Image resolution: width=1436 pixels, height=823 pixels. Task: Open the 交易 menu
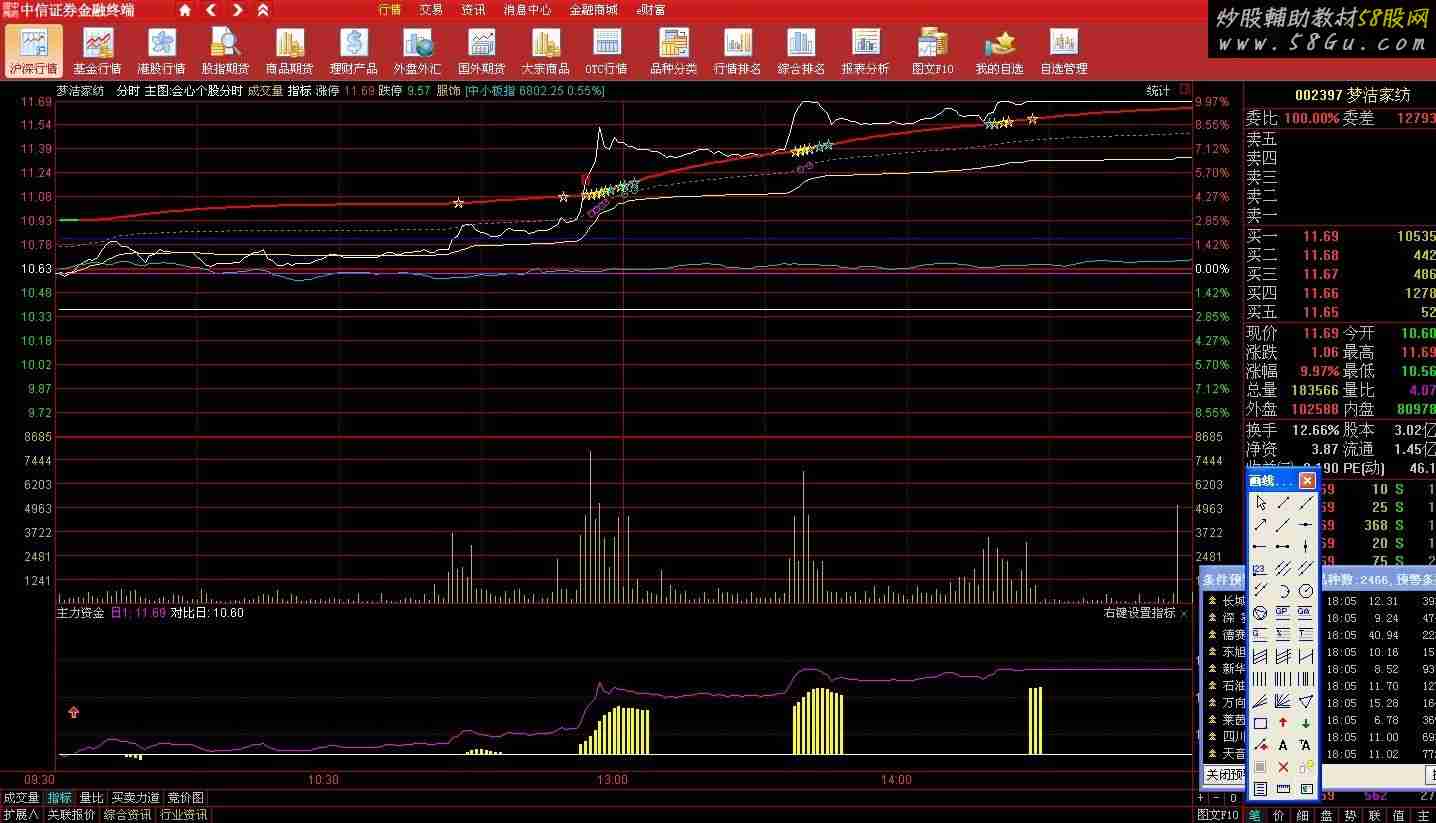click(431, 10)
